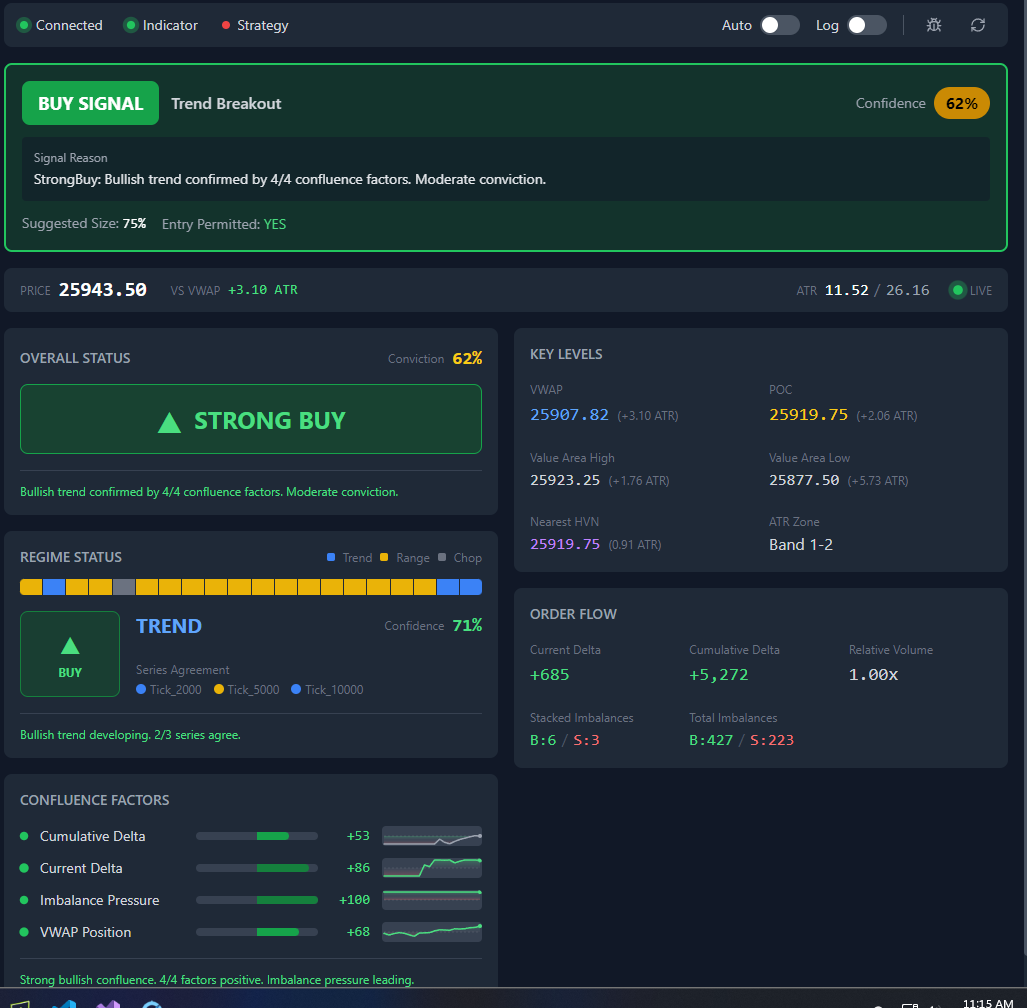Click the Imbalance Pressure progress bar
This screenshot has width=1027, height=1008.
257,900
